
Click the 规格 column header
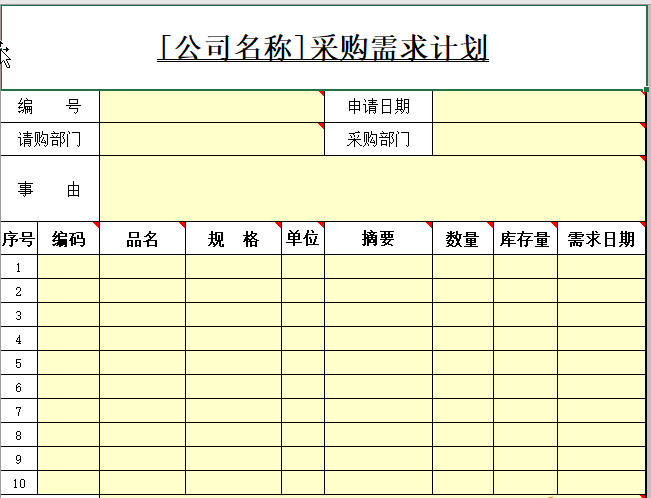[232, 239]
